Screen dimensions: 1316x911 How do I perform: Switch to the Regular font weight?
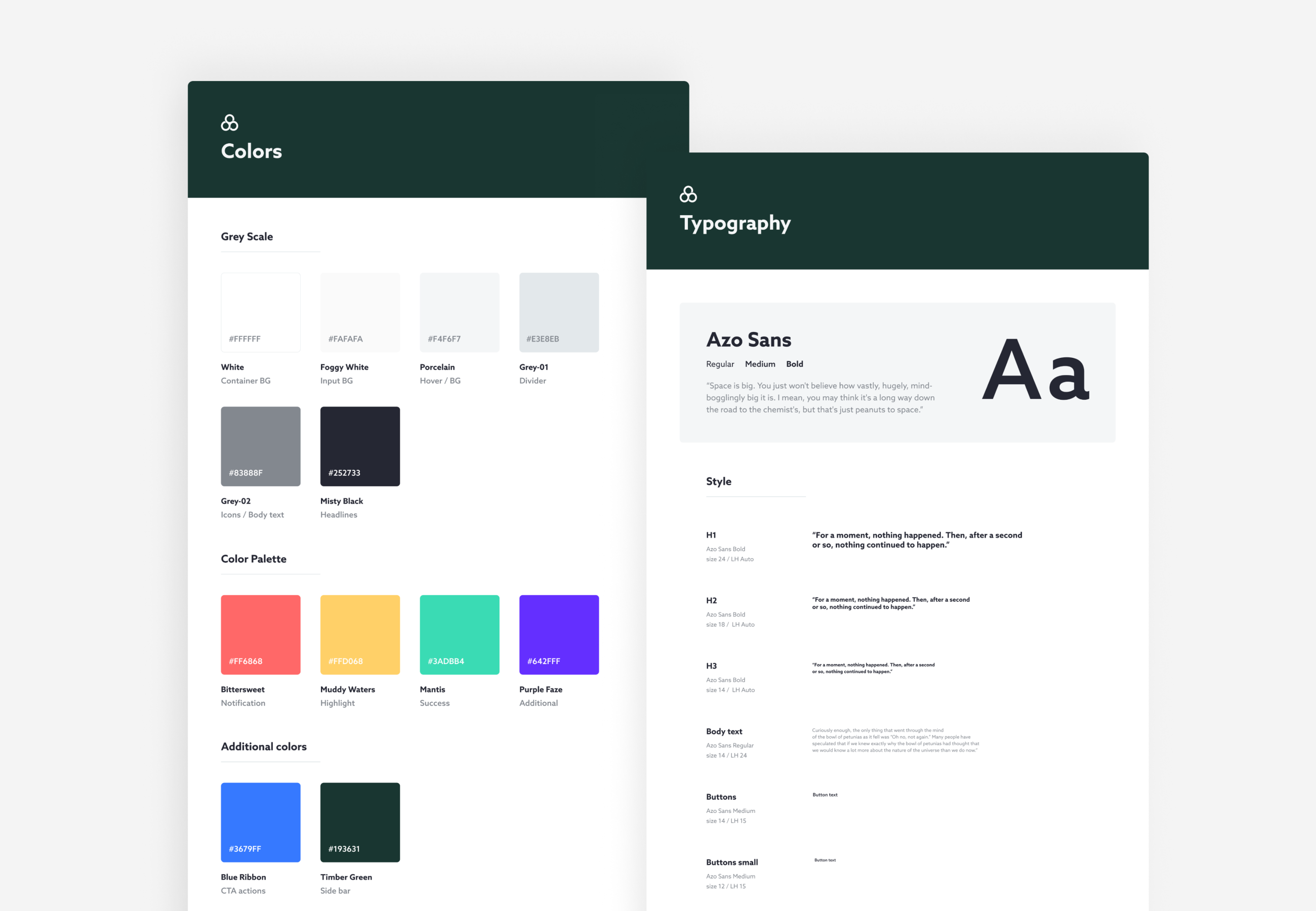(x=720, y=363)
